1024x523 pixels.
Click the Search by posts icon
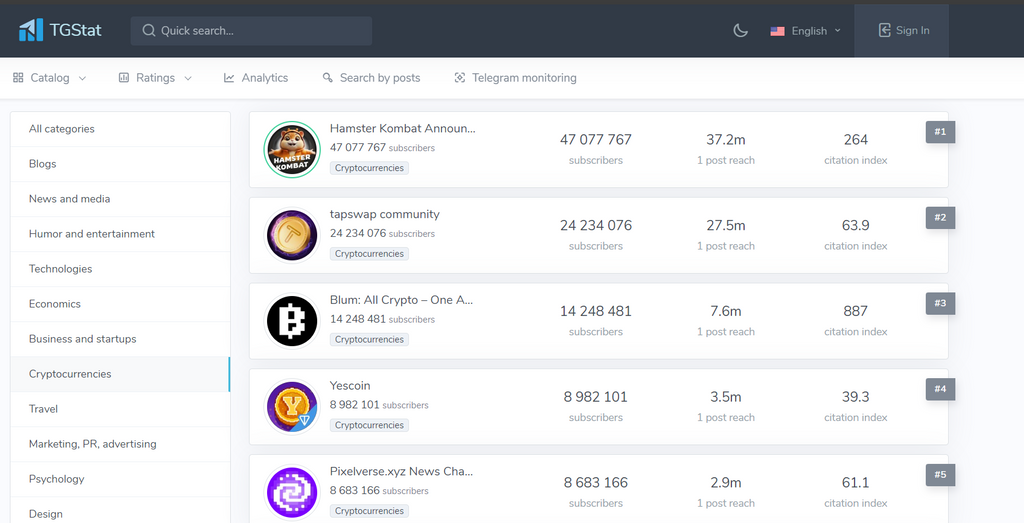point(328,78)
